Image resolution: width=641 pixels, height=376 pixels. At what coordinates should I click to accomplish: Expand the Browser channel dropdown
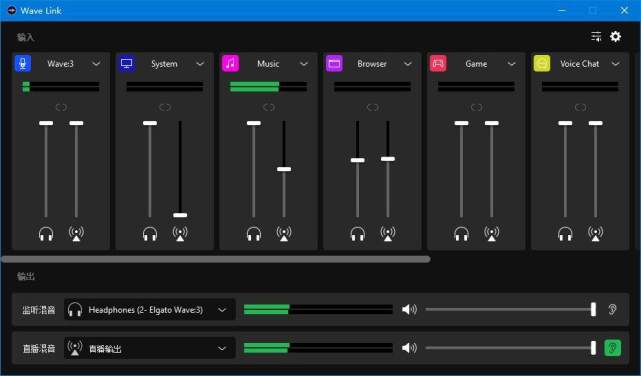click(408, 64)
